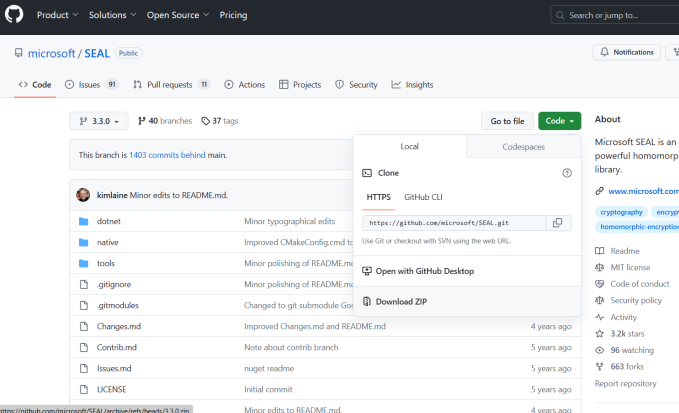Open the Code of conduct link
This screenshot has width=679, height=413.
pos(640,284)
